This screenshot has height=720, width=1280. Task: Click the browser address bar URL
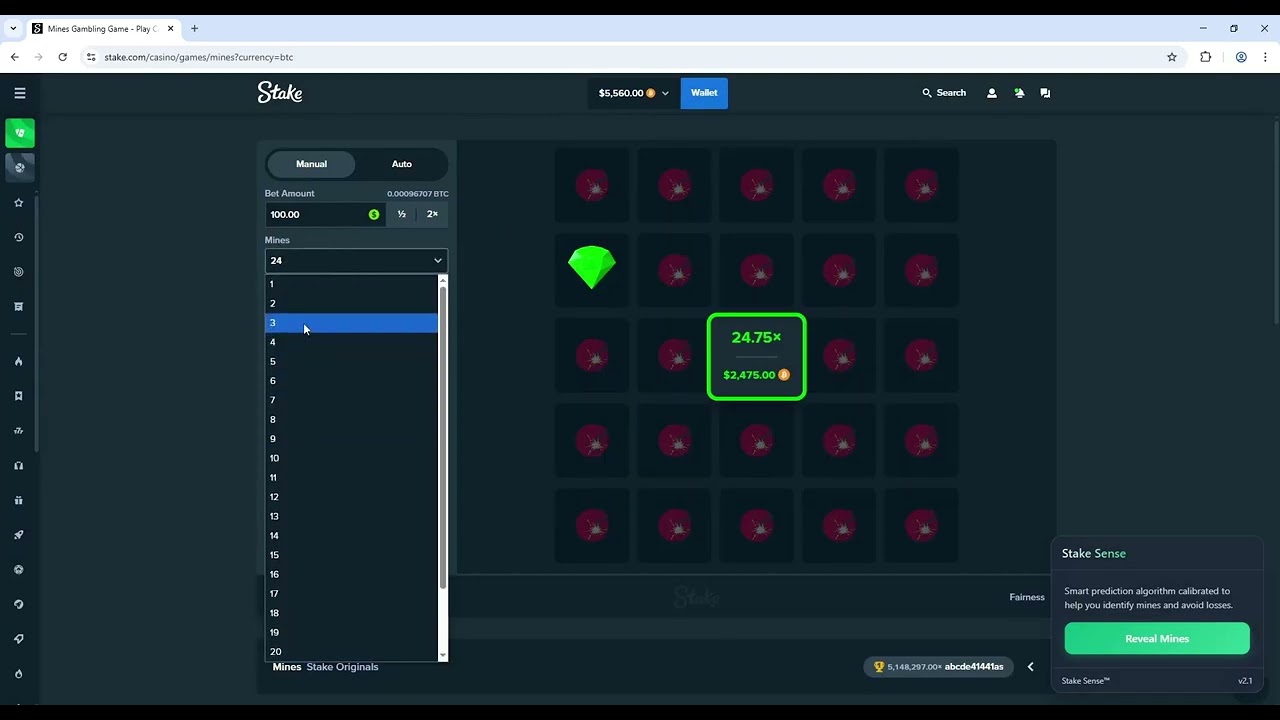coord(199,57)
